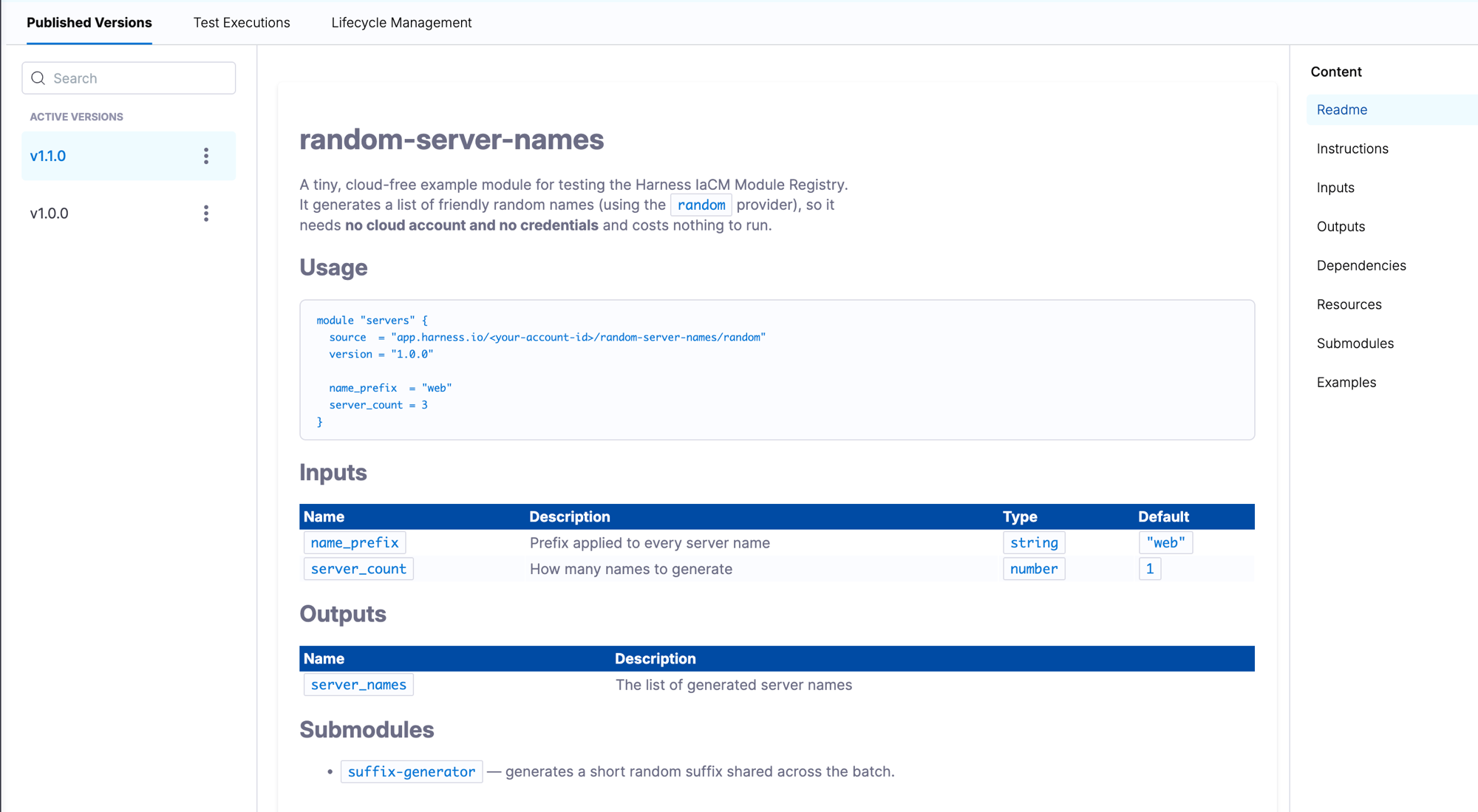Click the ACTIVE VERSIONS label

[76, 117]
